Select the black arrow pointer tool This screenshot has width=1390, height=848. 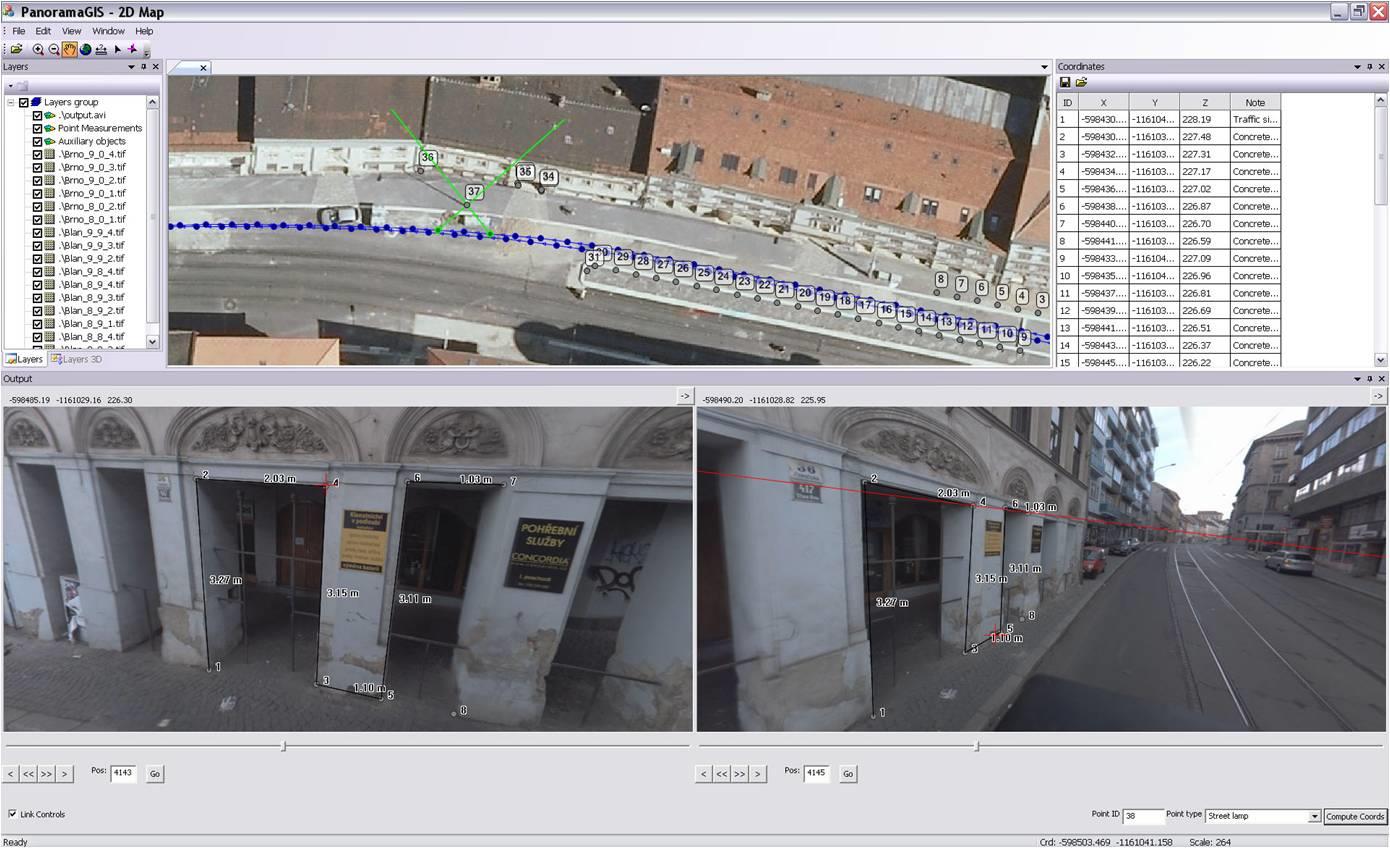(117, 49)
